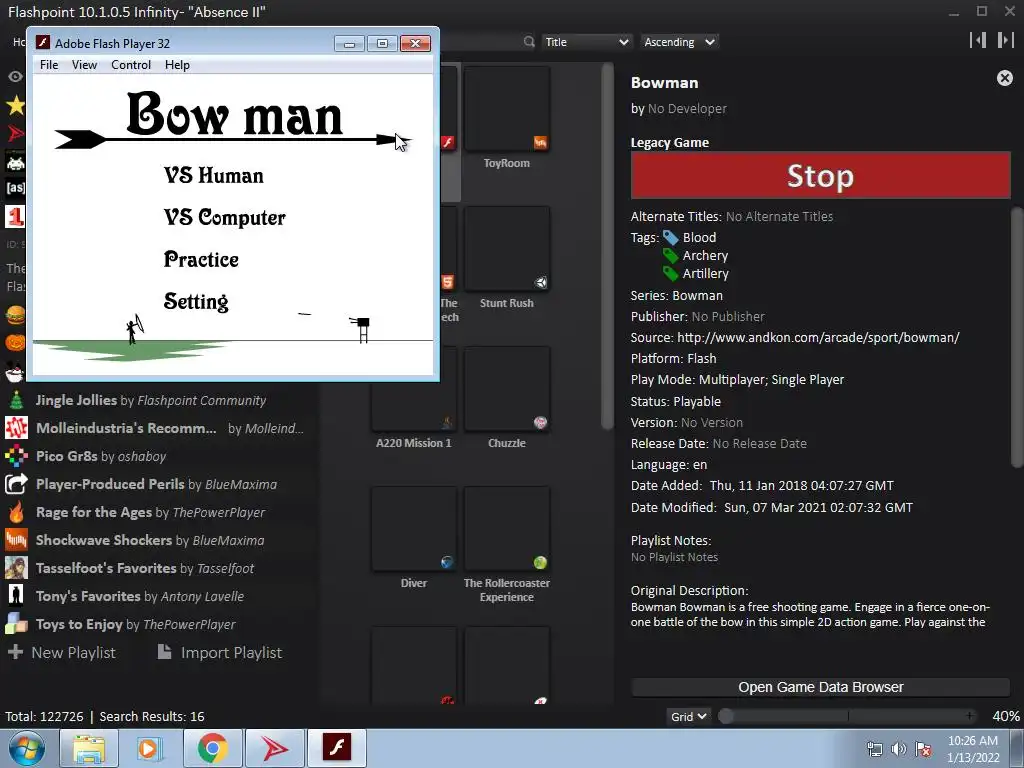This screenshot has width=1024, height=768.
Task: Click the blue Blood tag icon
Action: pos(671,238)
